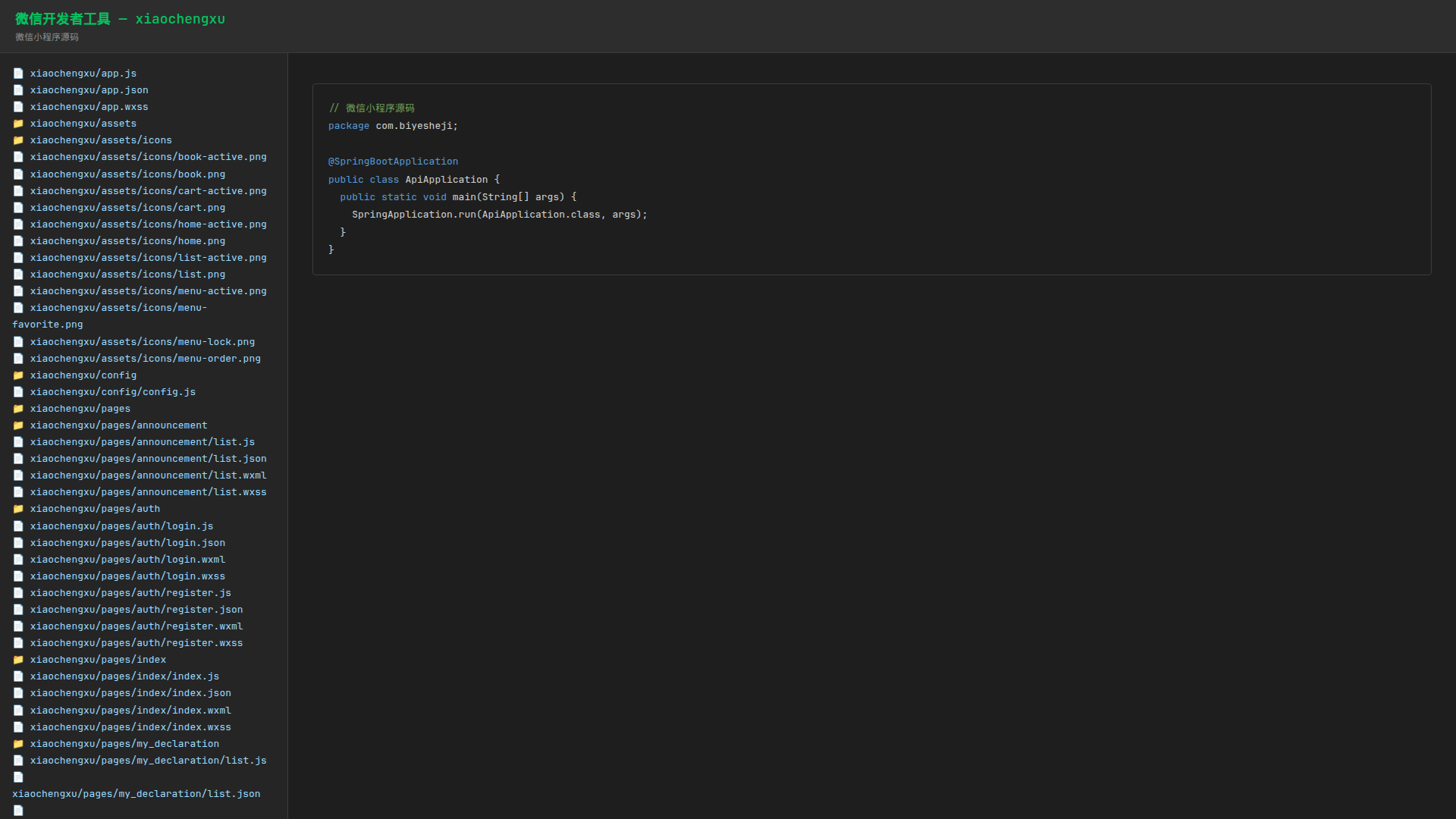Click the file icon beside home-active.png
The height and width of the screenshot is (819, 1456).
18,224
